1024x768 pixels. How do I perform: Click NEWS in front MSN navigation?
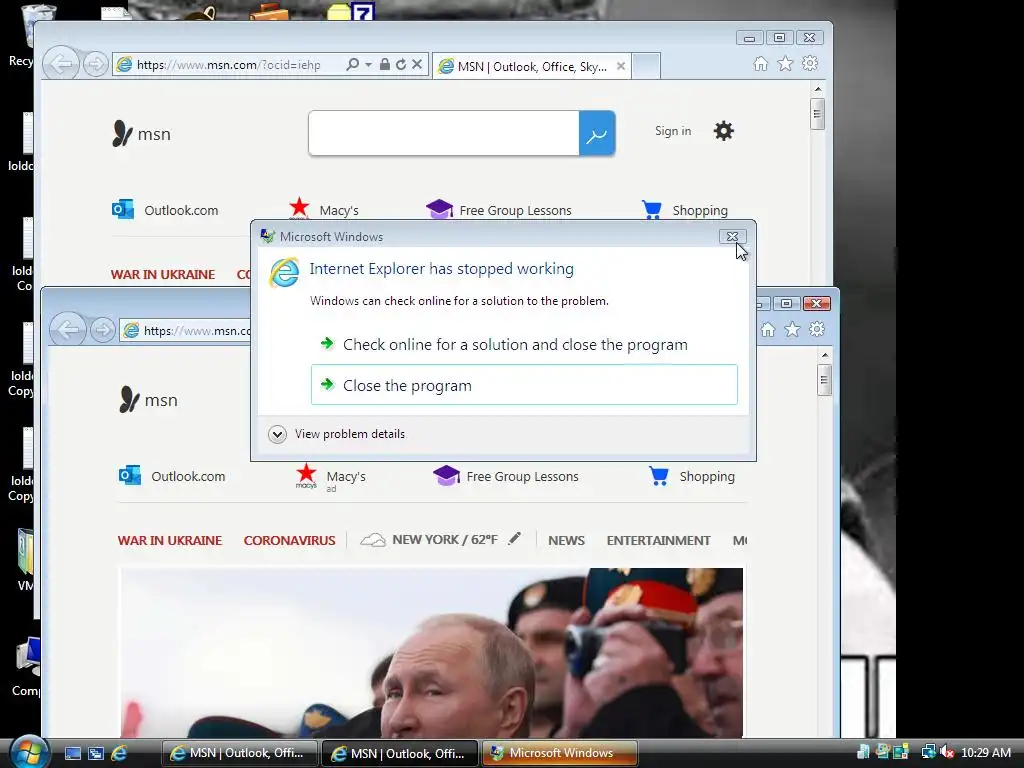point(566,540)
